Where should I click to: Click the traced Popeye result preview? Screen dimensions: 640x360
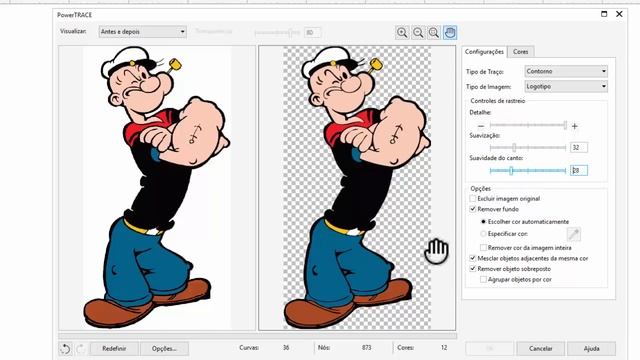click(357, 188)
